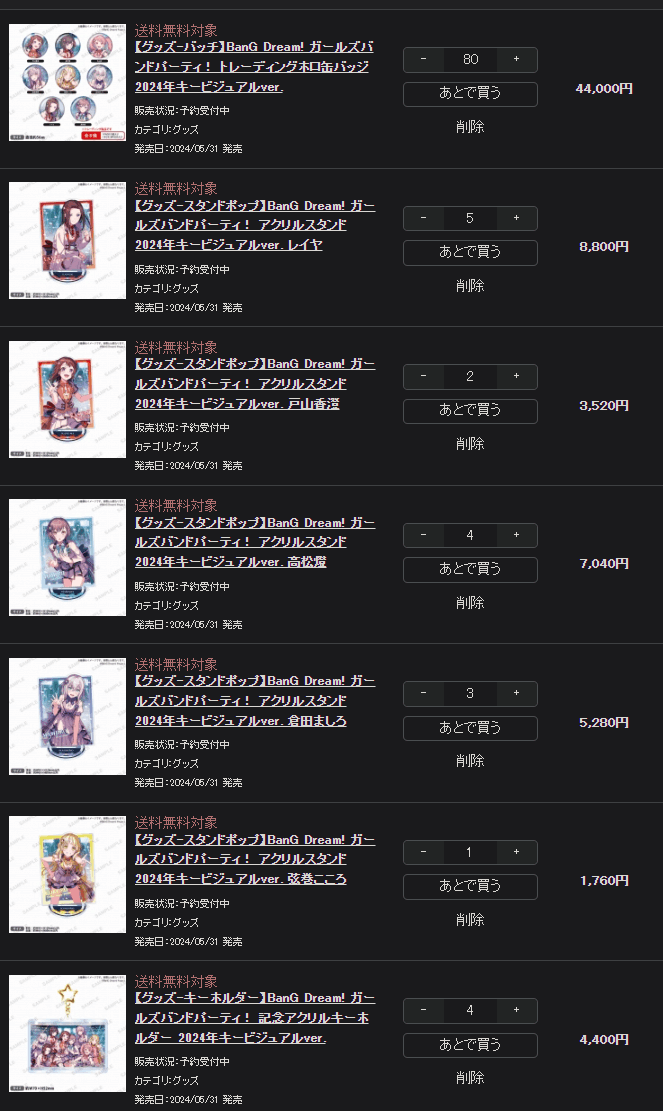The width and height of the screenshot is (663, 1111).
Task: Increase quantity for the 弦巻こころ acrylic stand
Action: pos(516,852)
